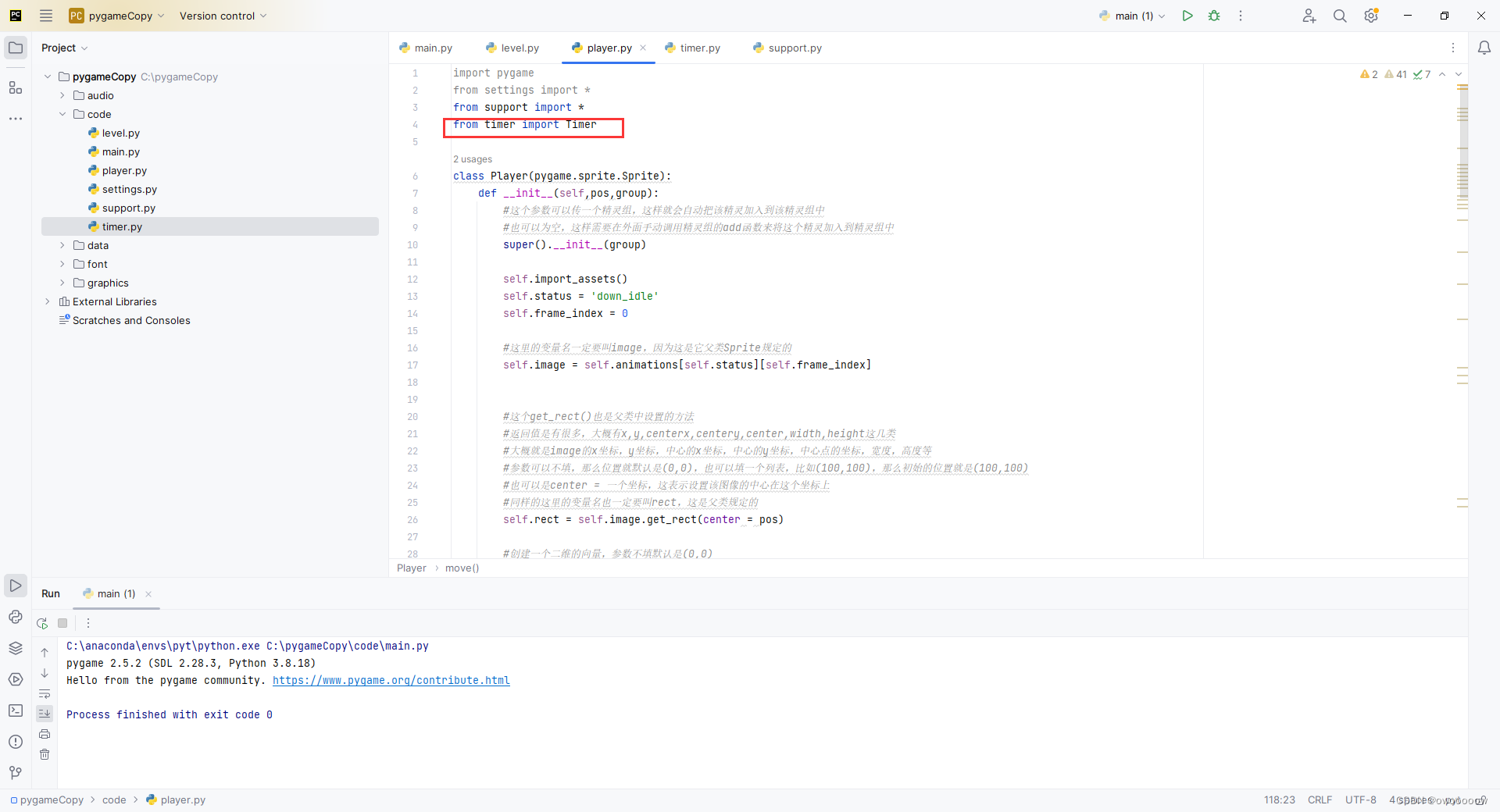
Task: Open Version control dropdown
Action: point(223,16)
